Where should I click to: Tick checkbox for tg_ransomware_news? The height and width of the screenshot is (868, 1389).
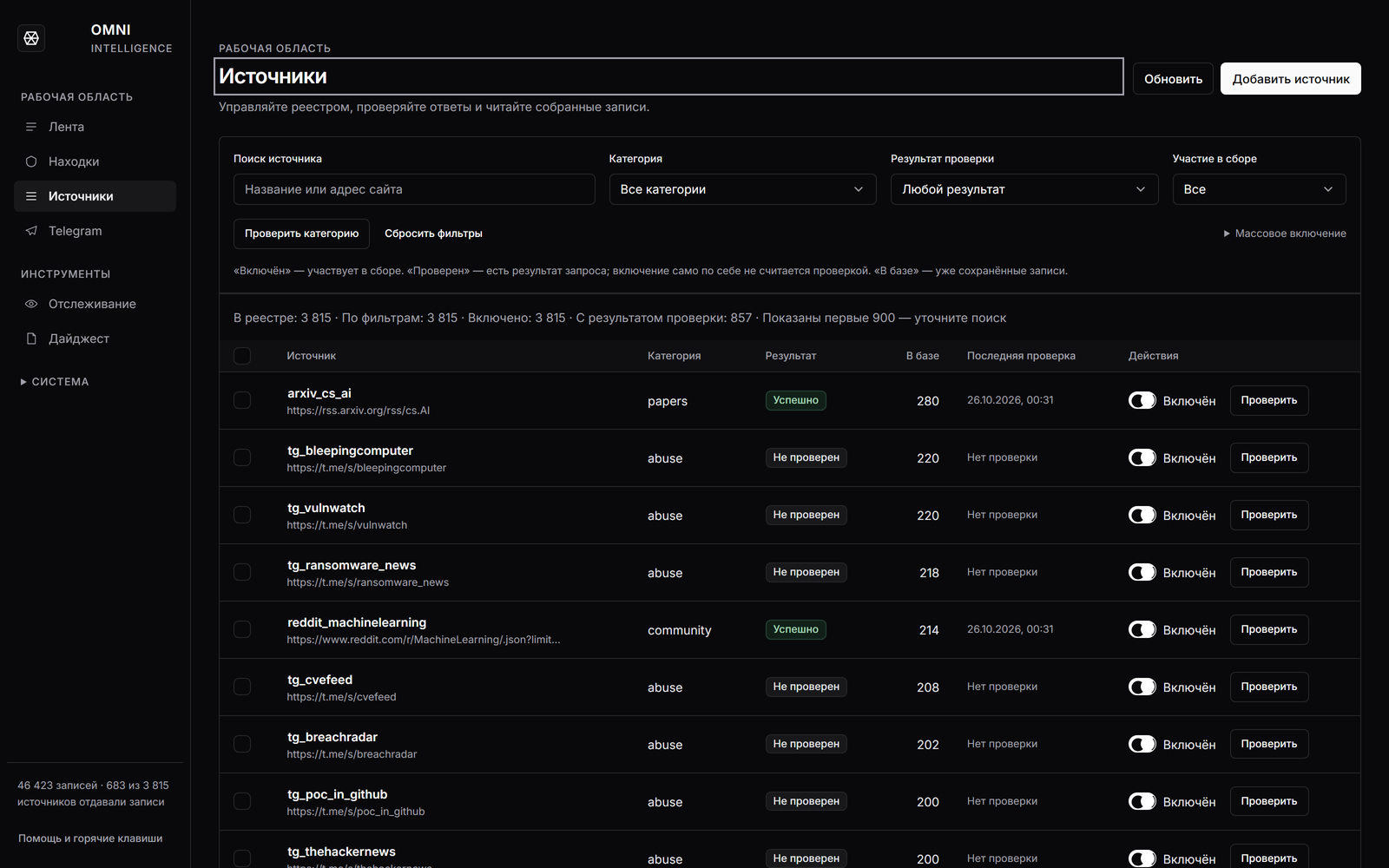pos(242,572)
